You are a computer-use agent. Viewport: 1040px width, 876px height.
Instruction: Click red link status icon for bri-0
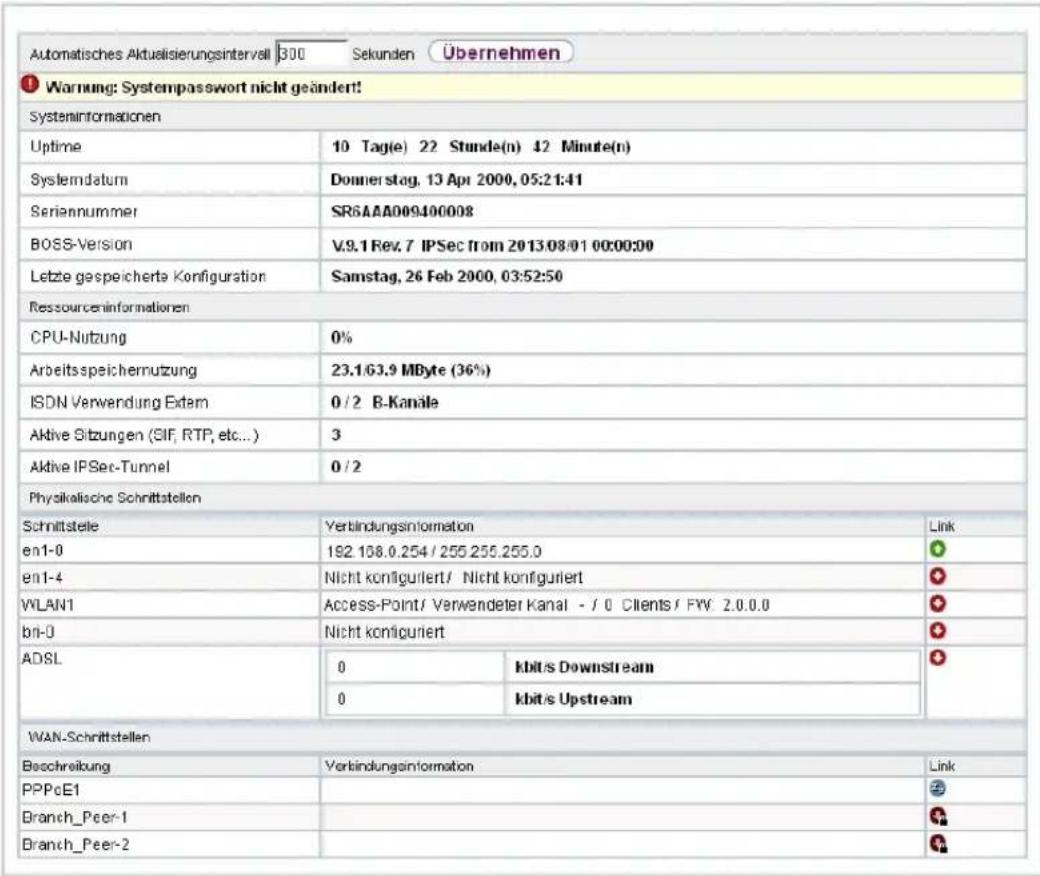(x=938, y=631)
